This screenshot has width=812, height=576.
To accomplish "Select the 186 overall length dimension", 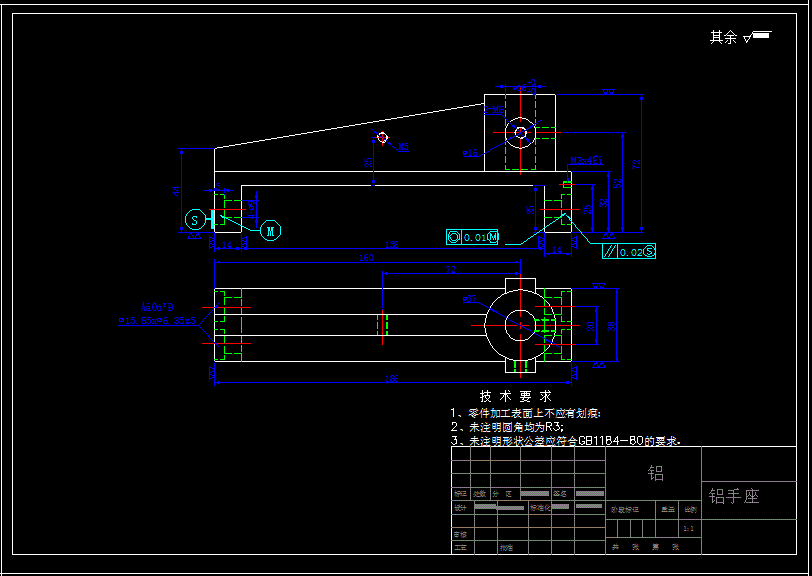I will [392, 379].
